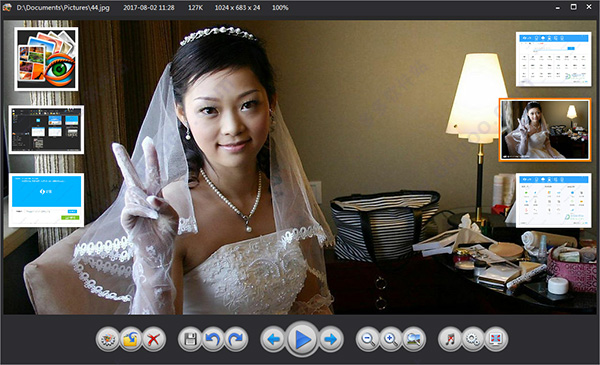Click the application icon in the title bar
600x365 pixels.
coord(7,8)
